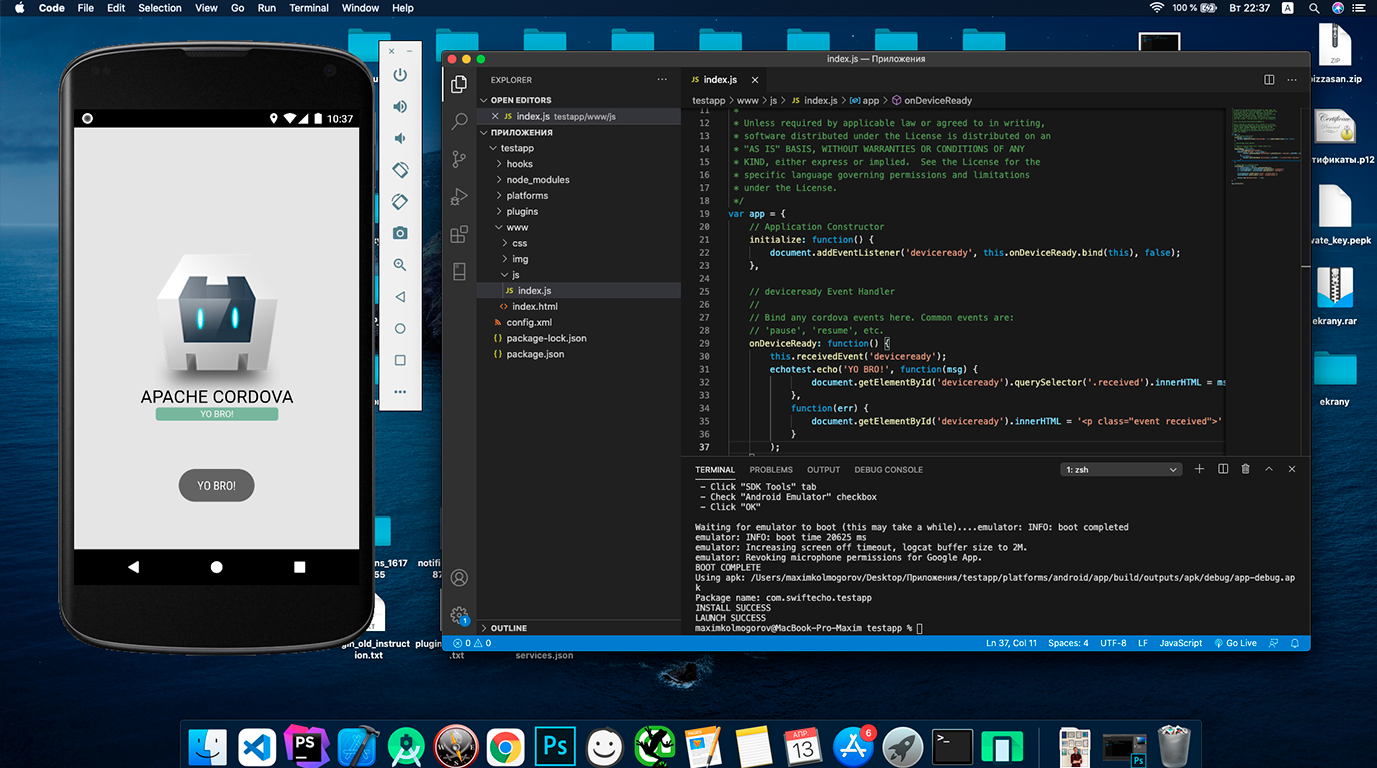Expand the node_modules folder
Image resolution: width=1377 pixels, height=768 pixels.
[x=538, y=180]
